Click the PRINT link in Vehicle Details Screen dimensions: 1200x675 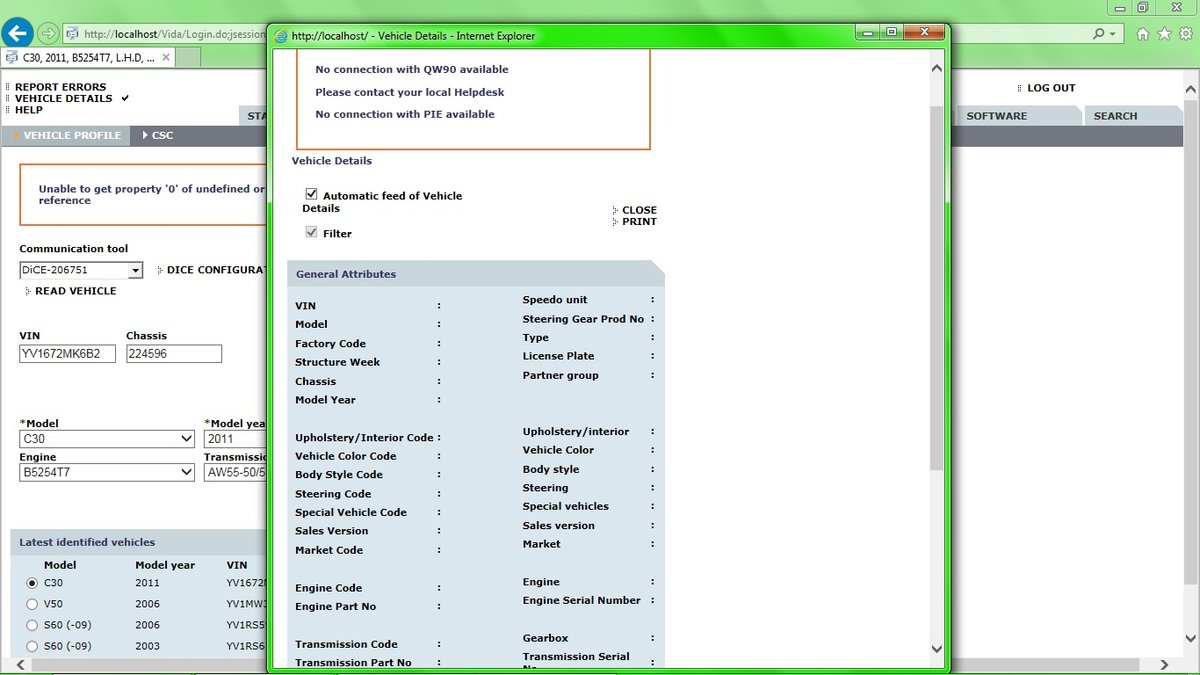(639, 222)
